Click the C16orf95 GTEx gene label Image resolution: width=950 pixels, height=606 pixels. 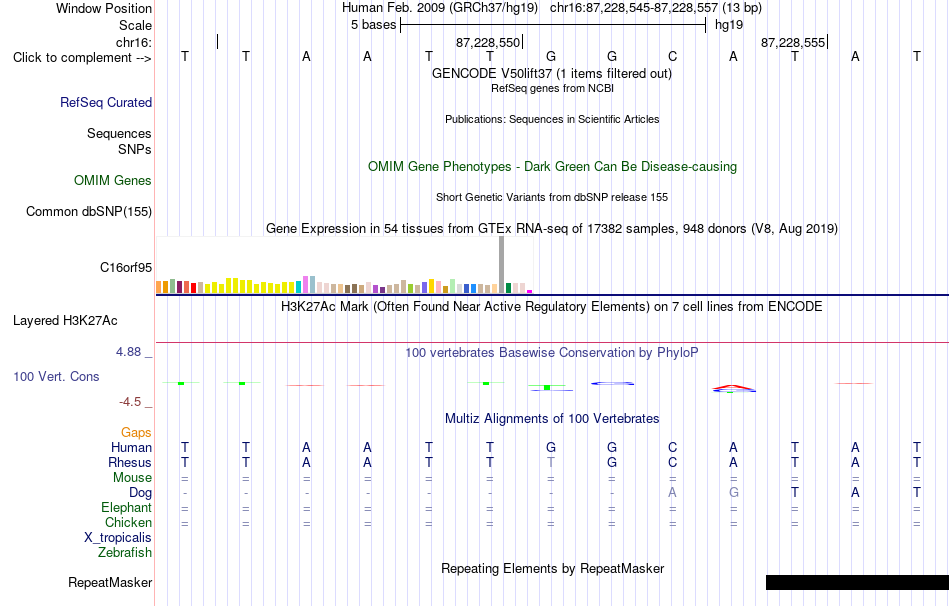coord(126,267)
